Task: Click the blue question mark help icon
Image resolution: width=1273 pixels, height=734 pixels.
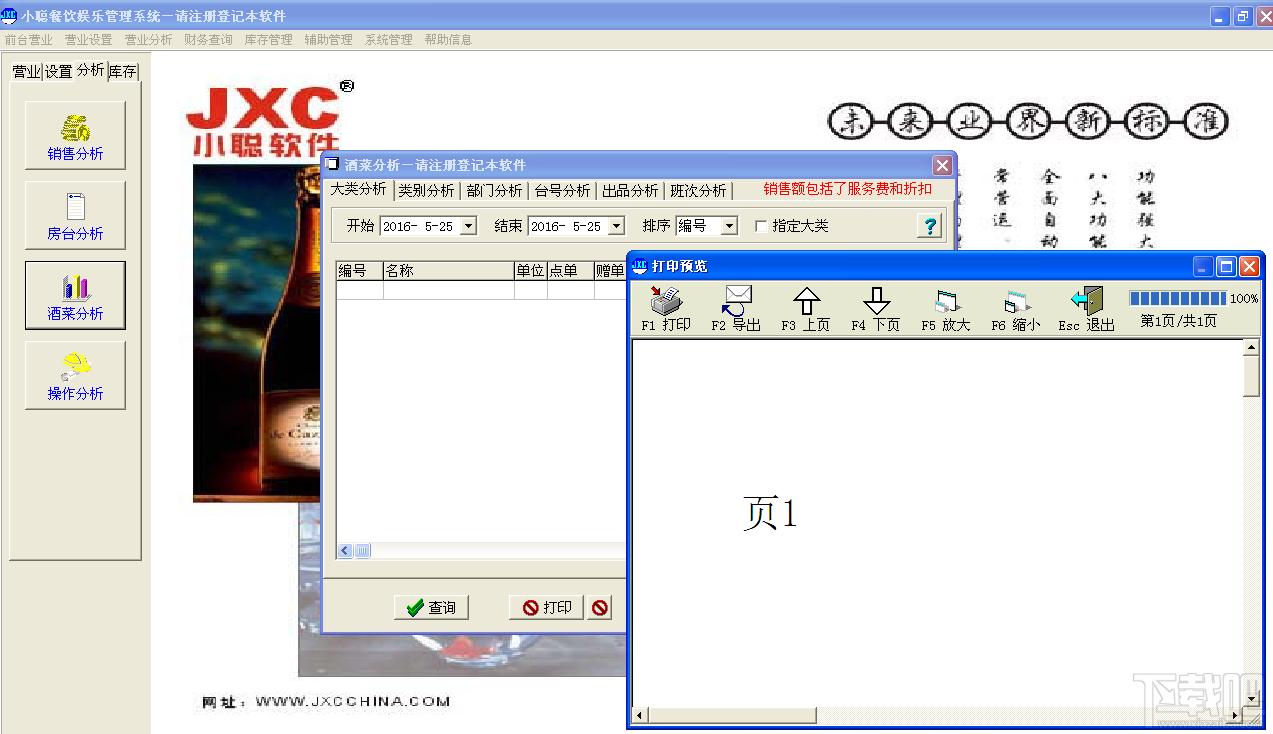Action: [930, 226]
